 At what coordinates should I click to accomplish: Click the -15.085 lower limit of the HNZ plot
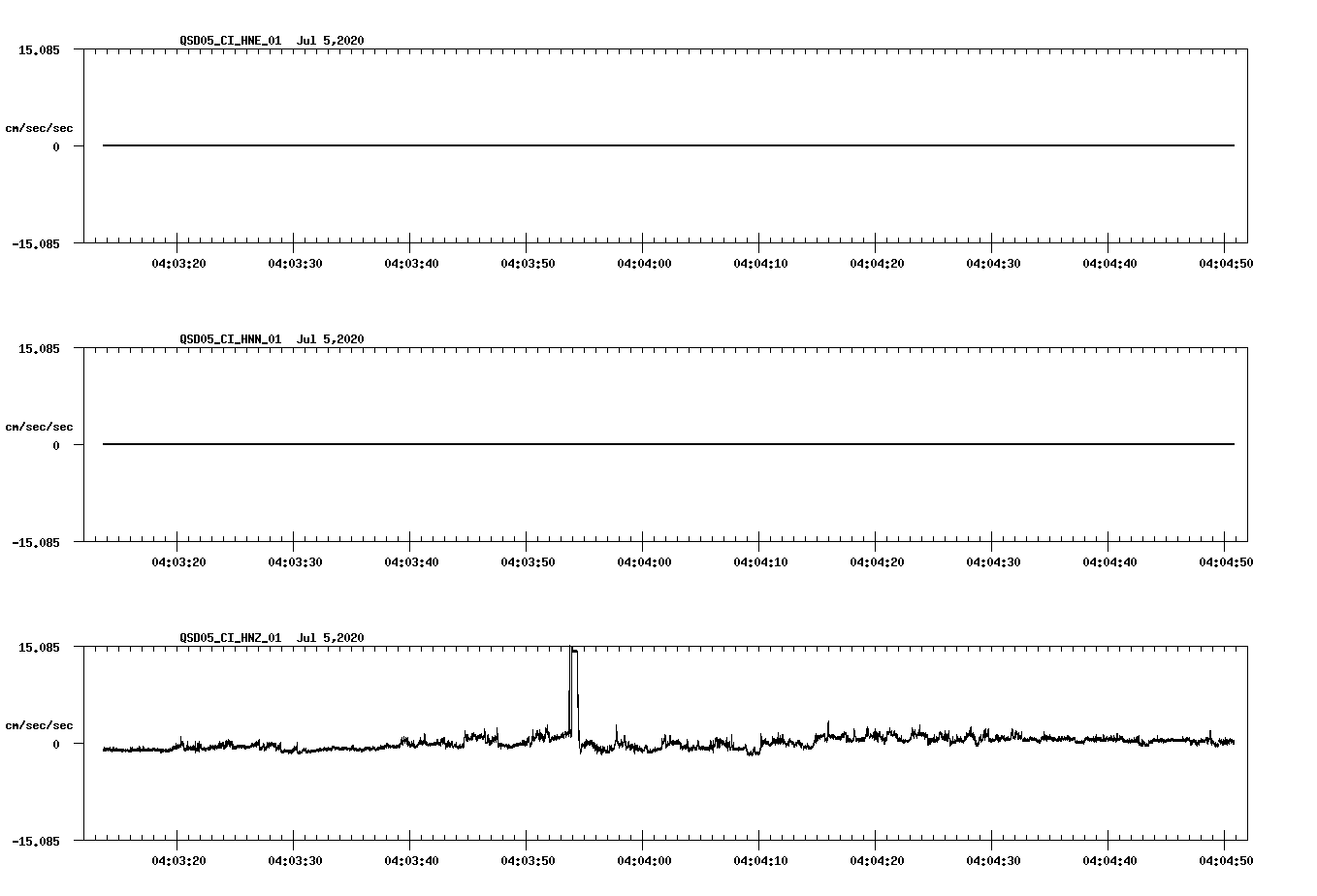(x=36, y=842)
